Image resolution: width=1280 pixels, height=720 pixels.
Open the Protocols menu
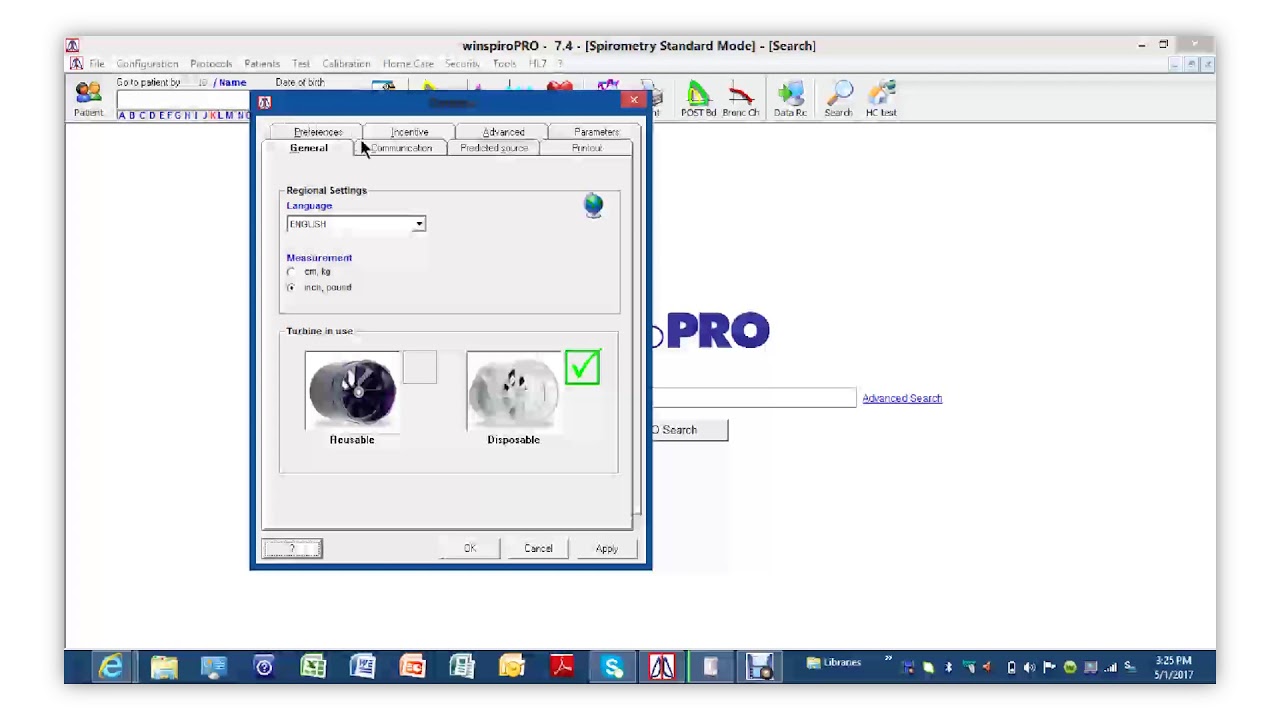[x=211, y=64]
